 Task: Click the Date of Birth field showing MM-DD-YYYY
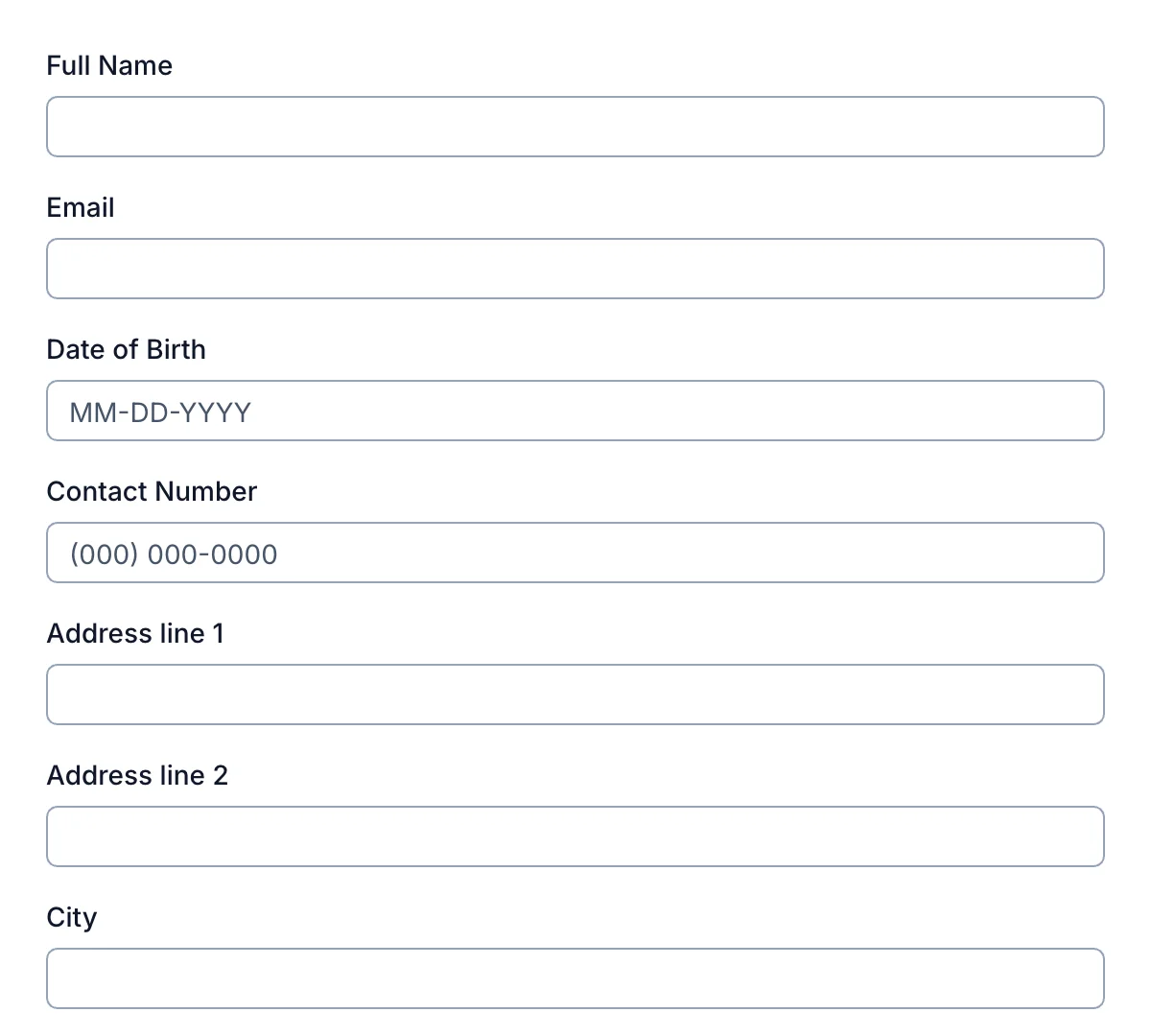[575, 411]
